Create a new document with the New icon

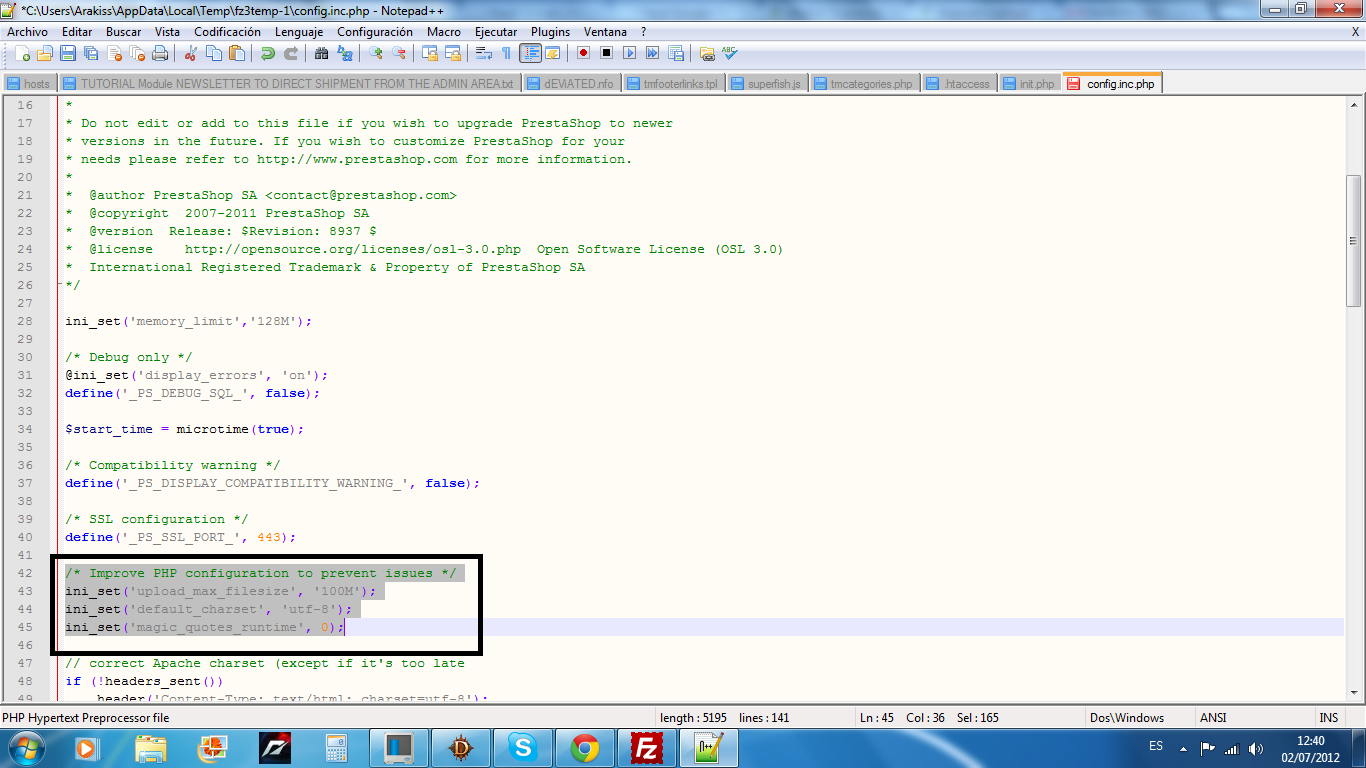[x=21, y=53]
